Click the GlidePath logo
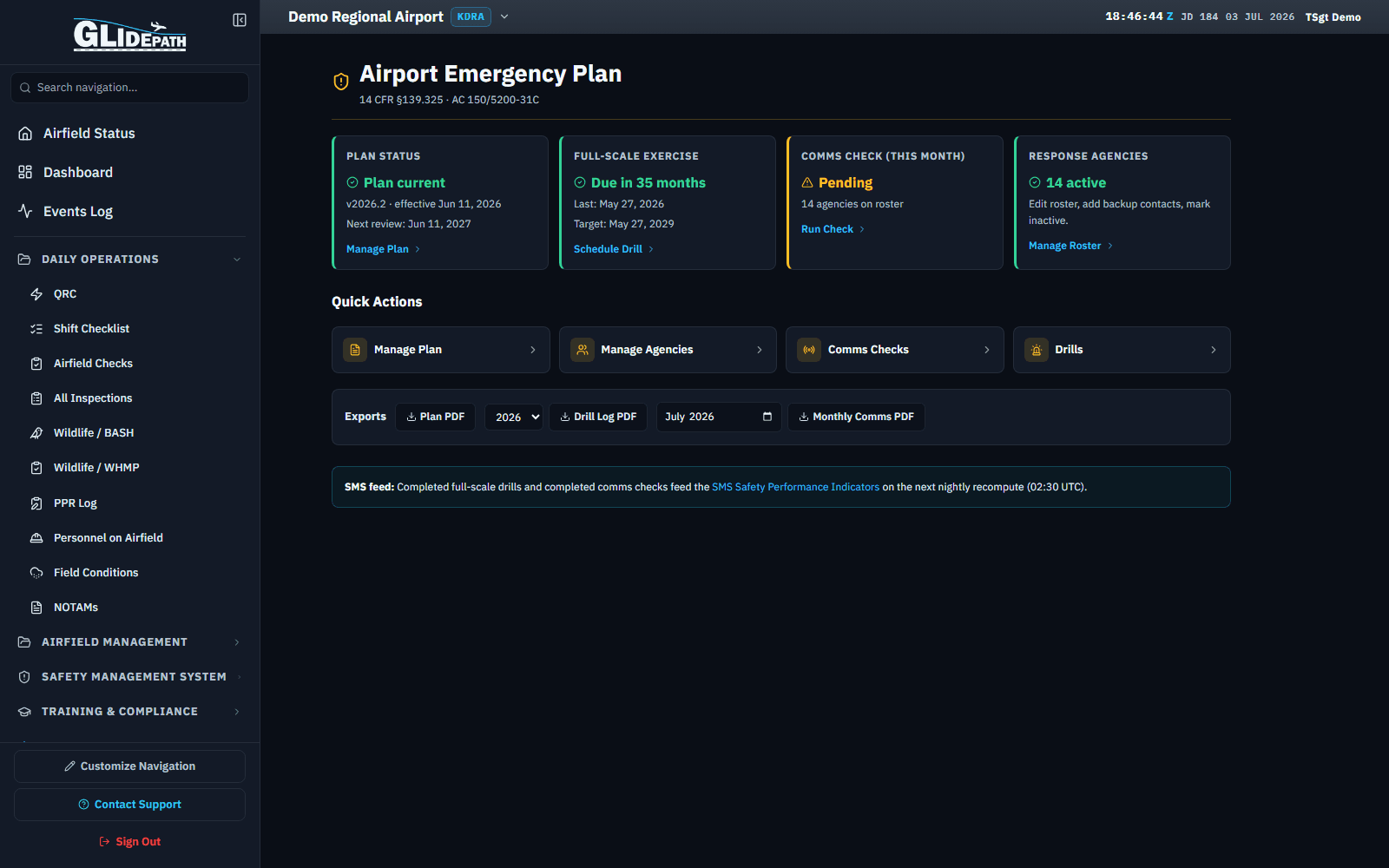The image size is (1389, 868). point(130,35)
